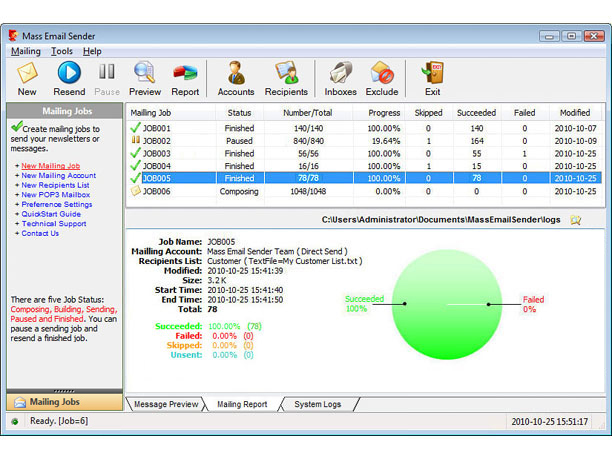Click the JOB002 paused status icon
Image resolution: width=612 pixels, height=459 pixels.
click(135, 140)
